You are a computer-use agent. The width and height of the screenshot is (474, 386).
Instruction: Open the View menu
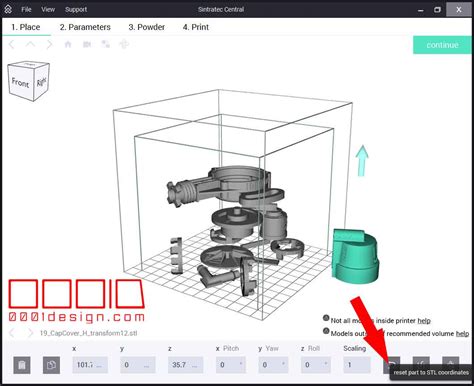pyautogui.click(x=48, y=9)
